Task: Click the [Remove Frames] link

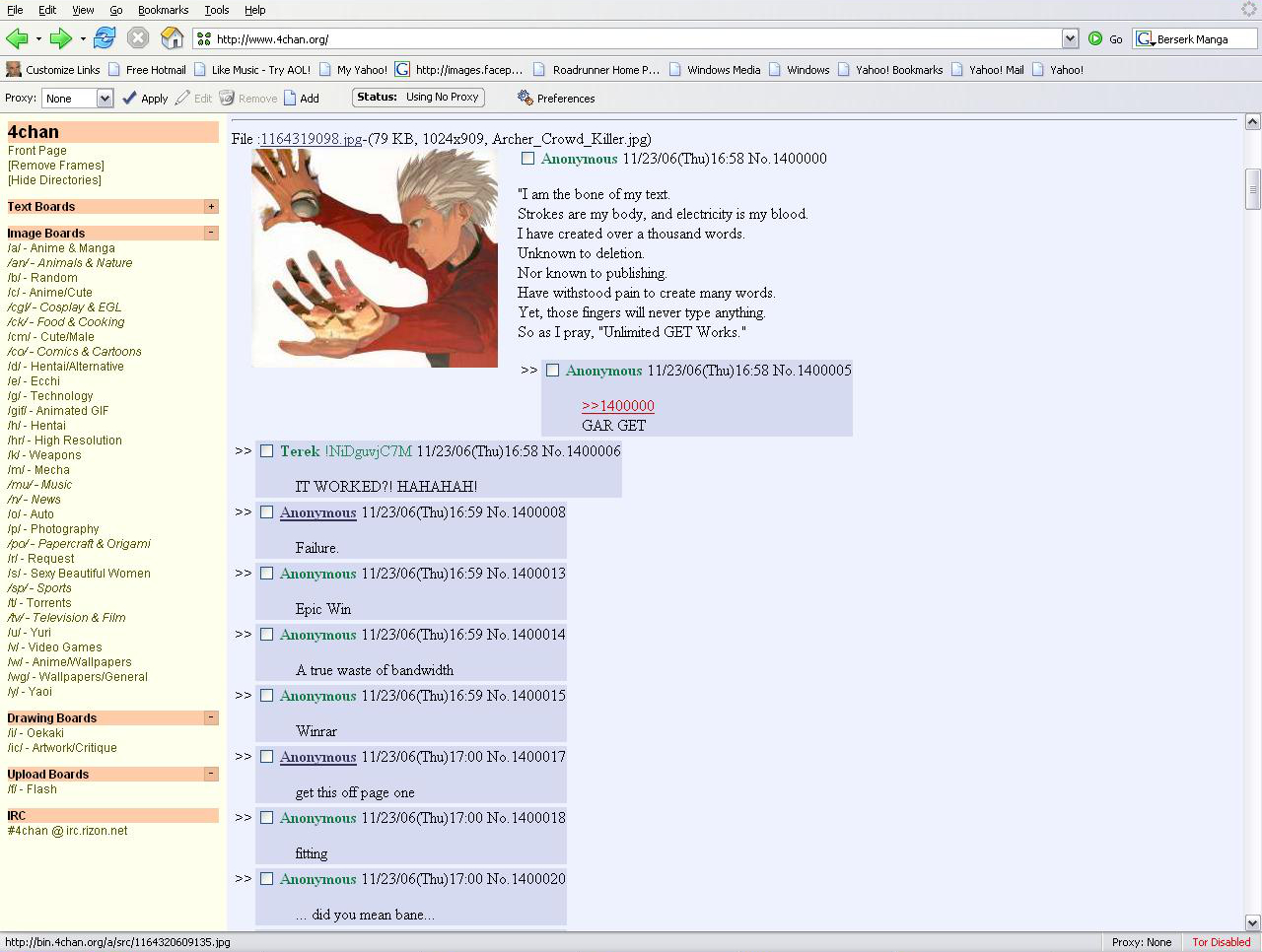Action: [x=56, y=166]
